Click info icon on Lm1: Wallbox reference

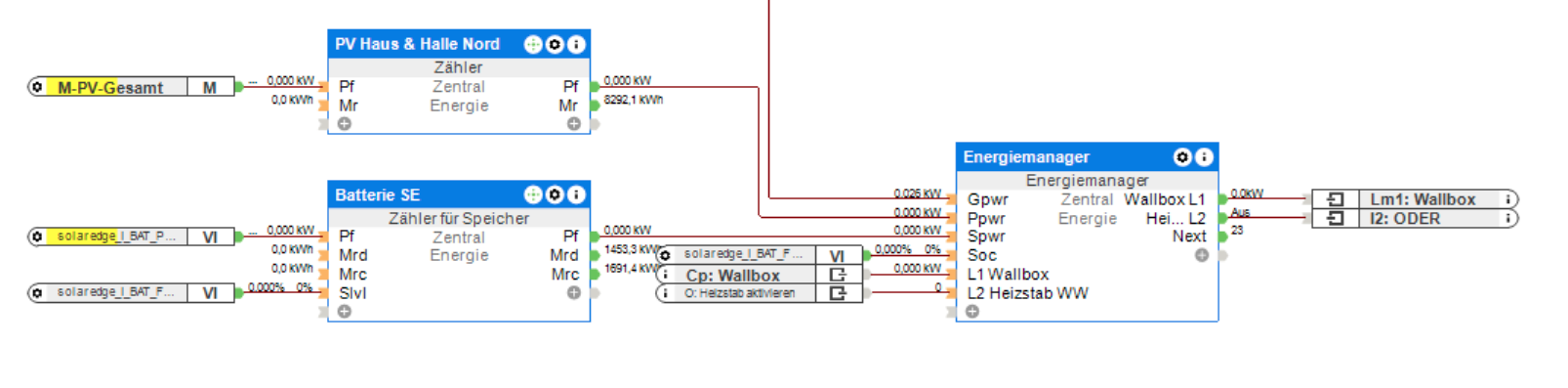(1508, 199)
